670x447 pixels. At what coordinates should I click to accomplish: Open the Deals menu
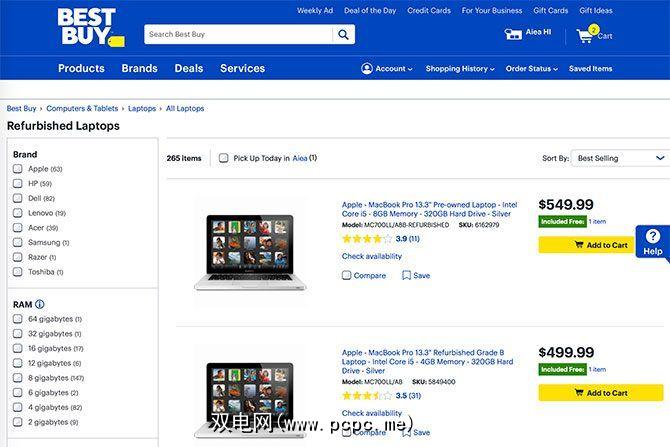point(189,69)
